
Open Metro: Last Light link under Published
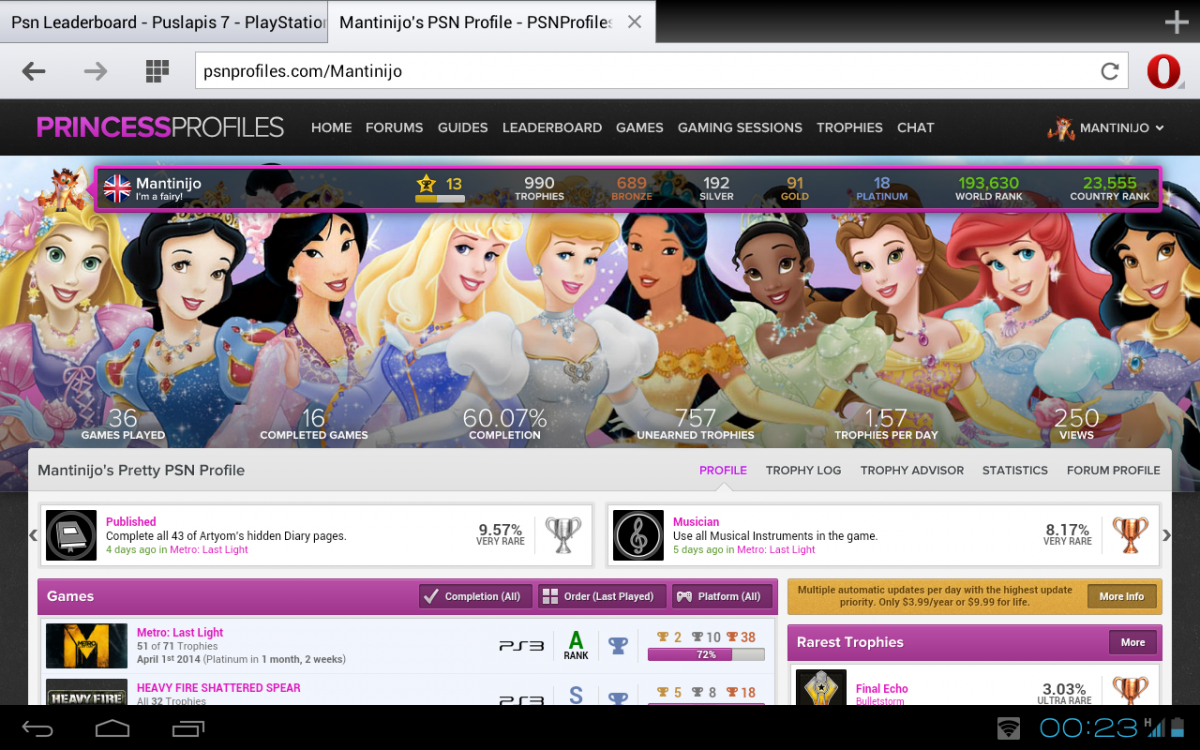click(209, 550)
